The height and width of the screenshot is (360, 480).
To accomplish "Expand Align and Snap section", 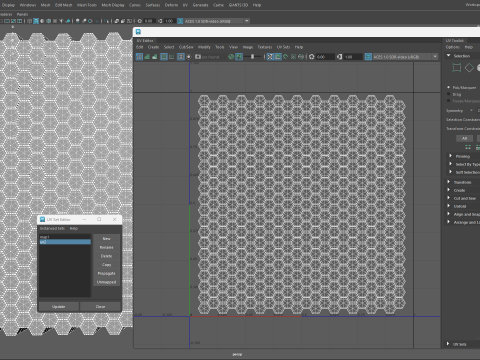I will coord(449,214).
